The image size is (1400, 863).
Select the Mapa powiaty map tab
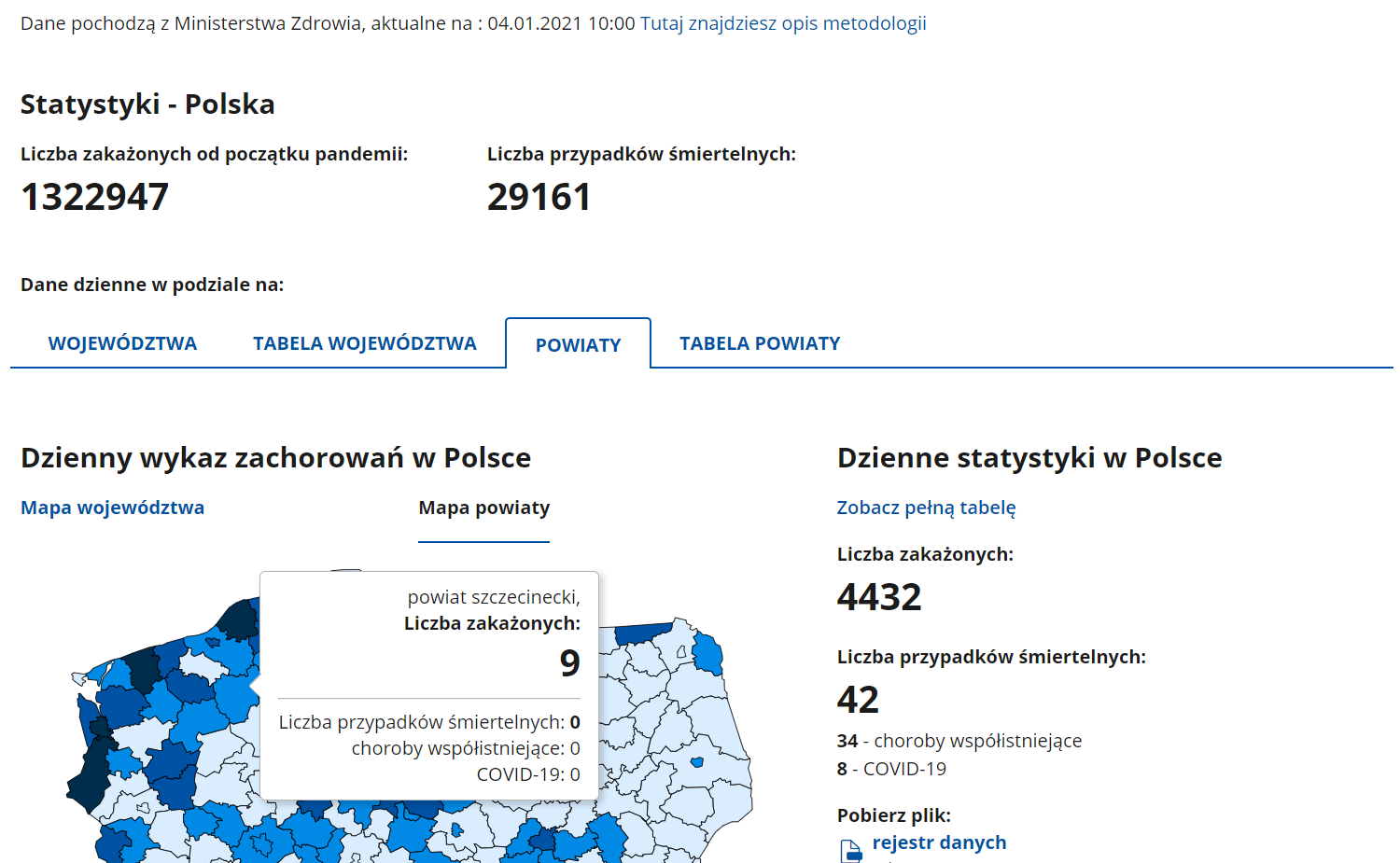484,508
